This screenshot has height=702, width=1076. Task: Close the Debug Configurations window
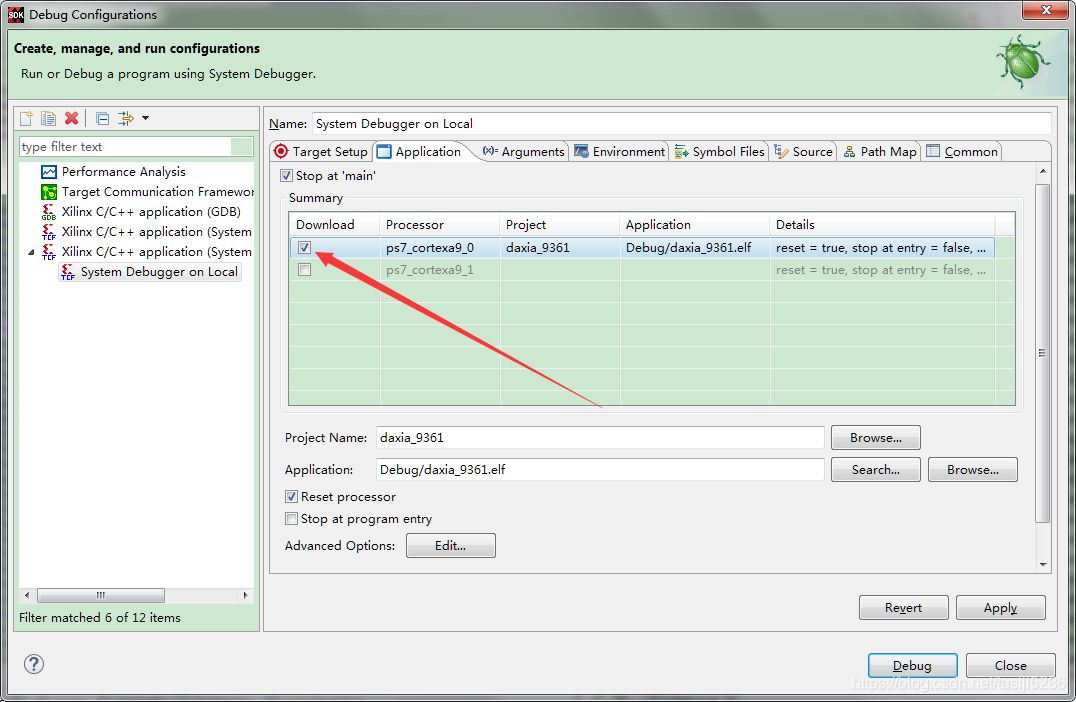1045,10
